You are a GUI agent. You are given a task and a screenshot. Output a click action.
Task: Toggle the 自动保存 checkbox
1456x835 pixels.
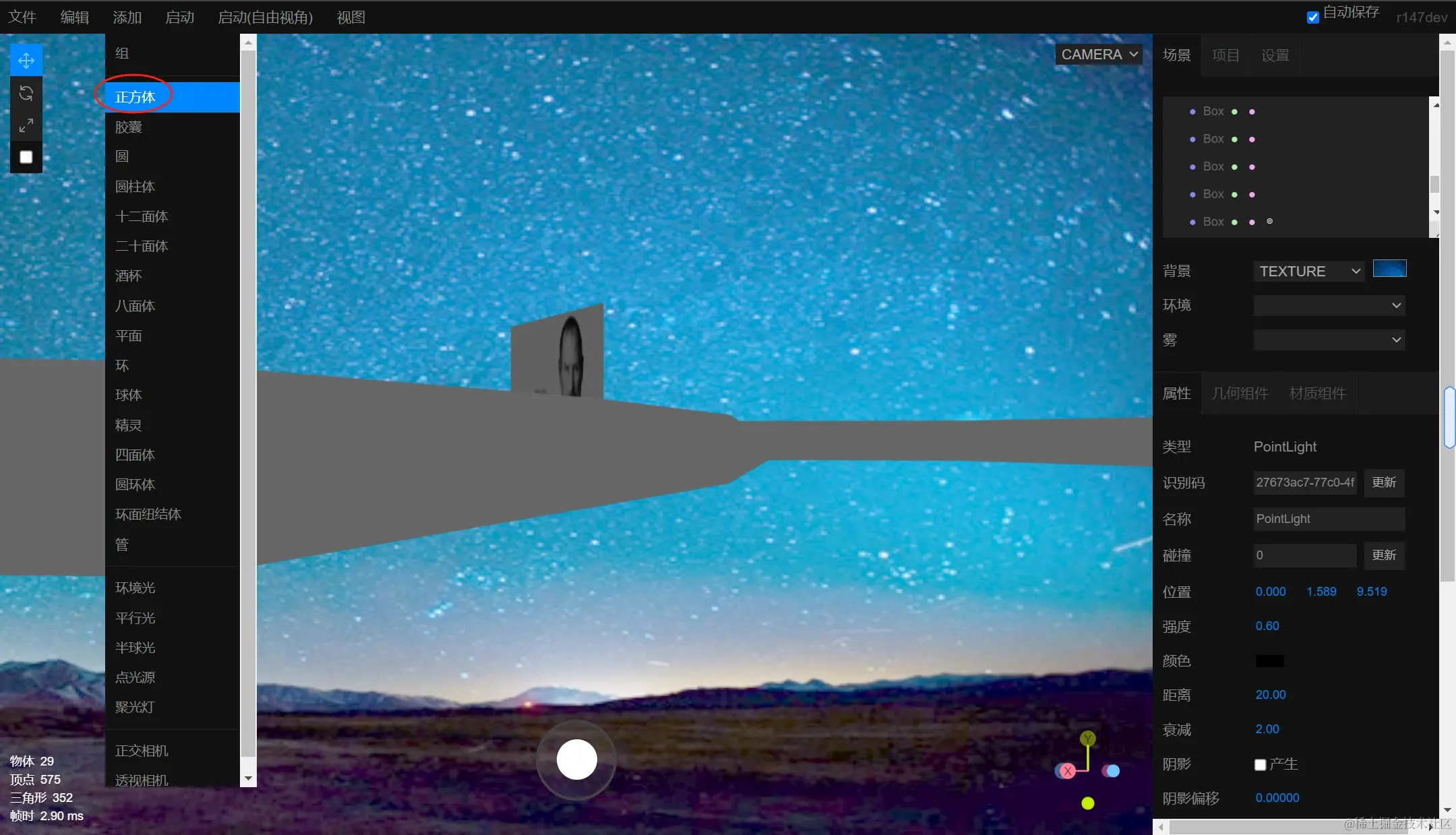[x=1312, y=18]
